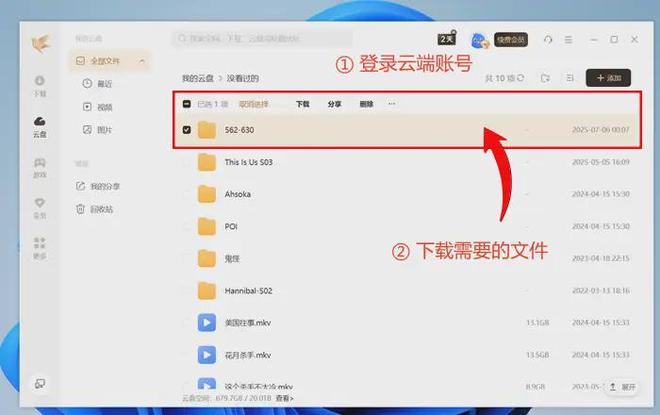Screen dimensions: 660x415
Task: Open the headset customer service icon
Action: (x=548, y=40)
